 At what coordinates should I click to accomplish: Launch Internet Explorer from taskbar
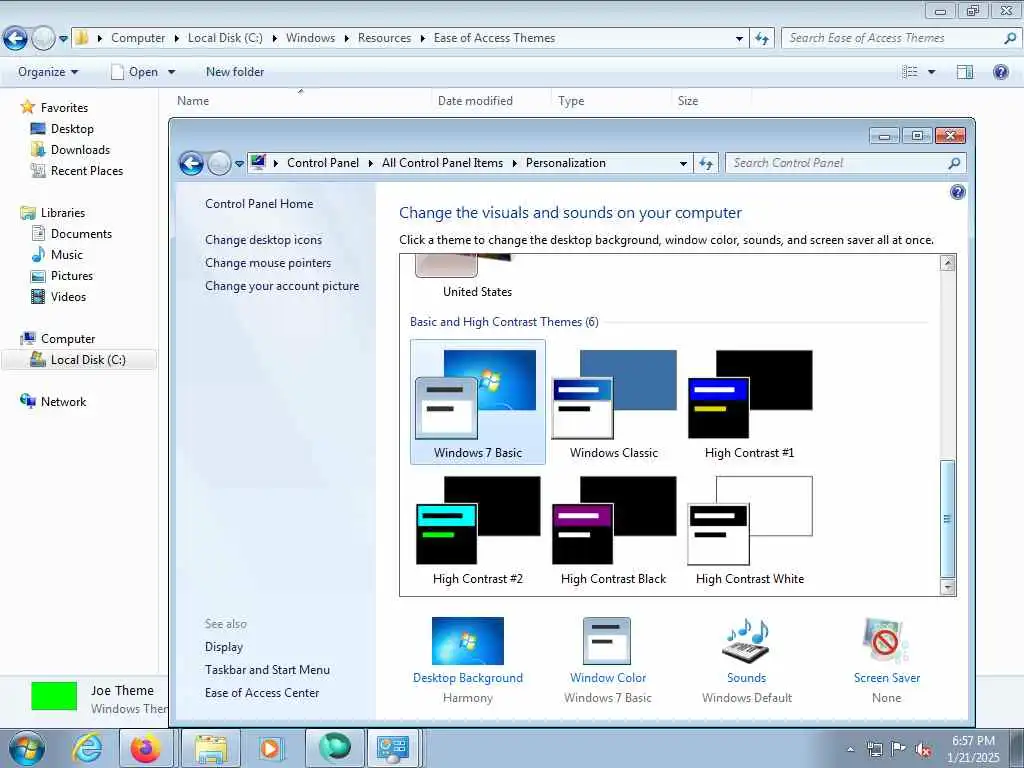point(88,748)
